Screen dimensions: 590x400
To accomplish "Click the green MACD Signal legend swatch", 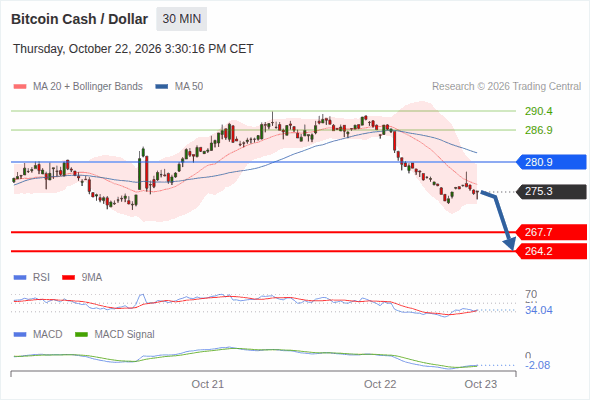I will (81, 335).
